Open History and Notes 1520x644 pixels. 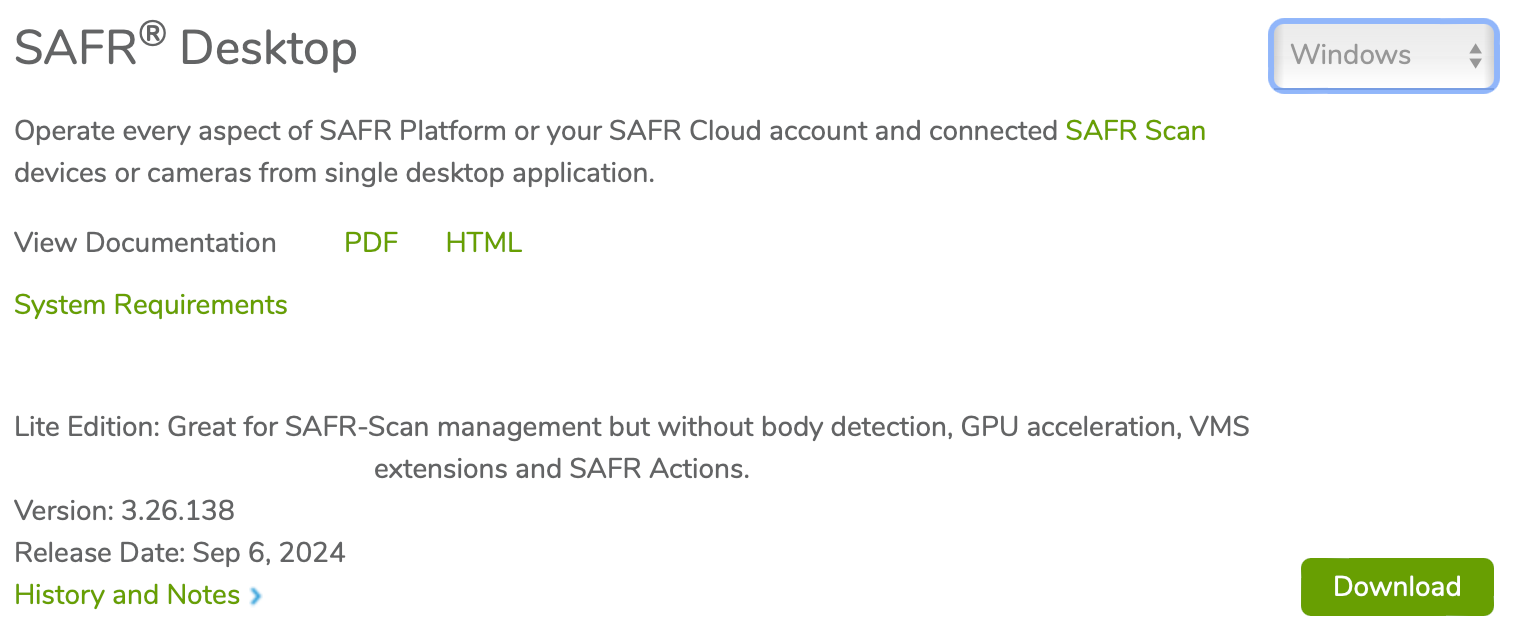pos(127,595)
